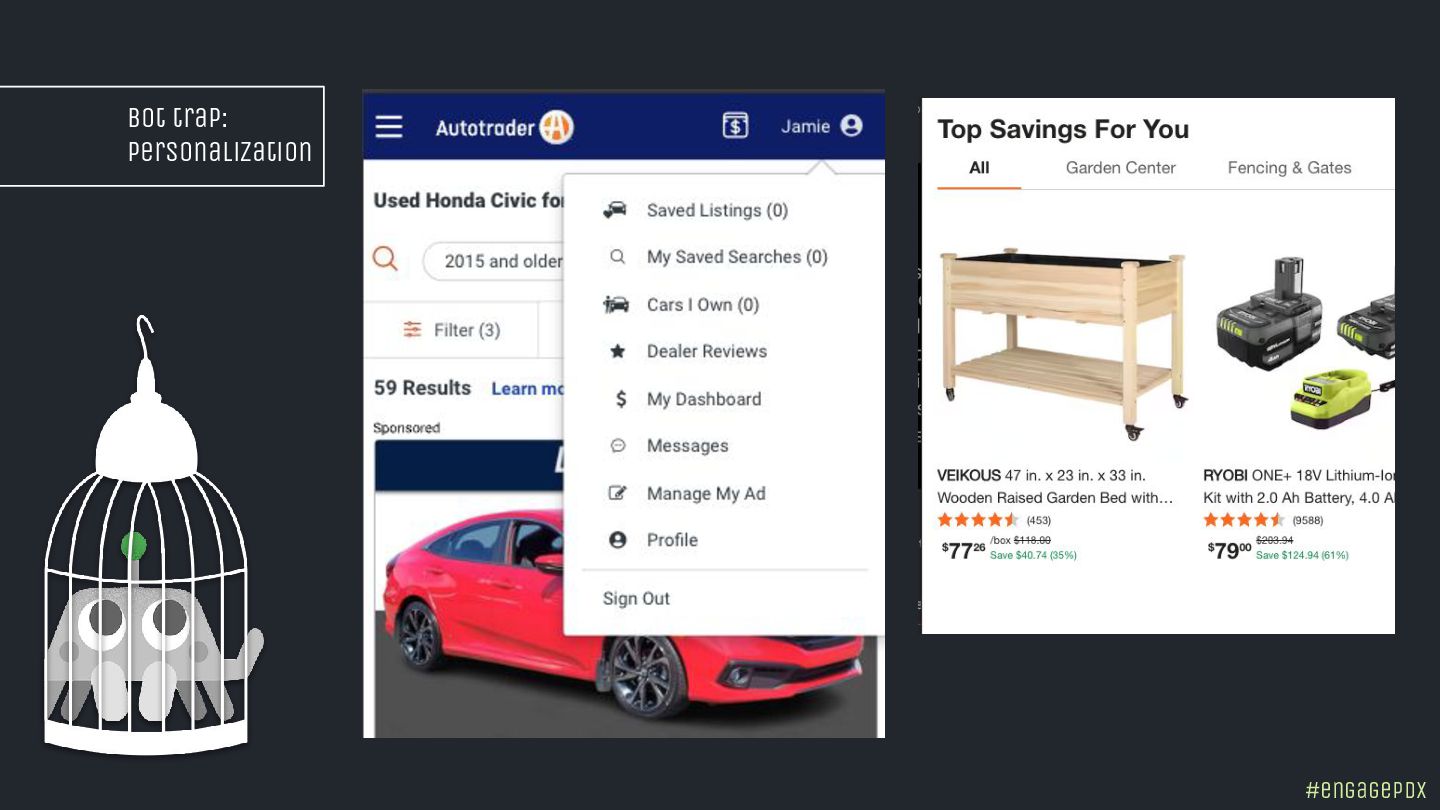
Task: Click the Autotrader logo
Action: coord(504,127)
